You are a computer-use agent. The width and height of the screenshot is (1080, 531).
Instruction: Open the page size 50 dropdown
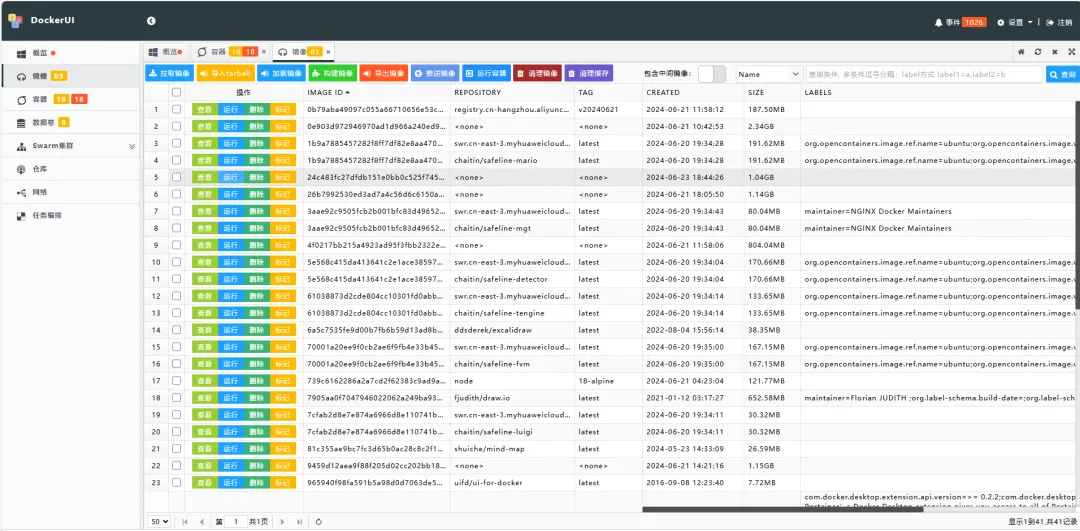click(160, 522)
